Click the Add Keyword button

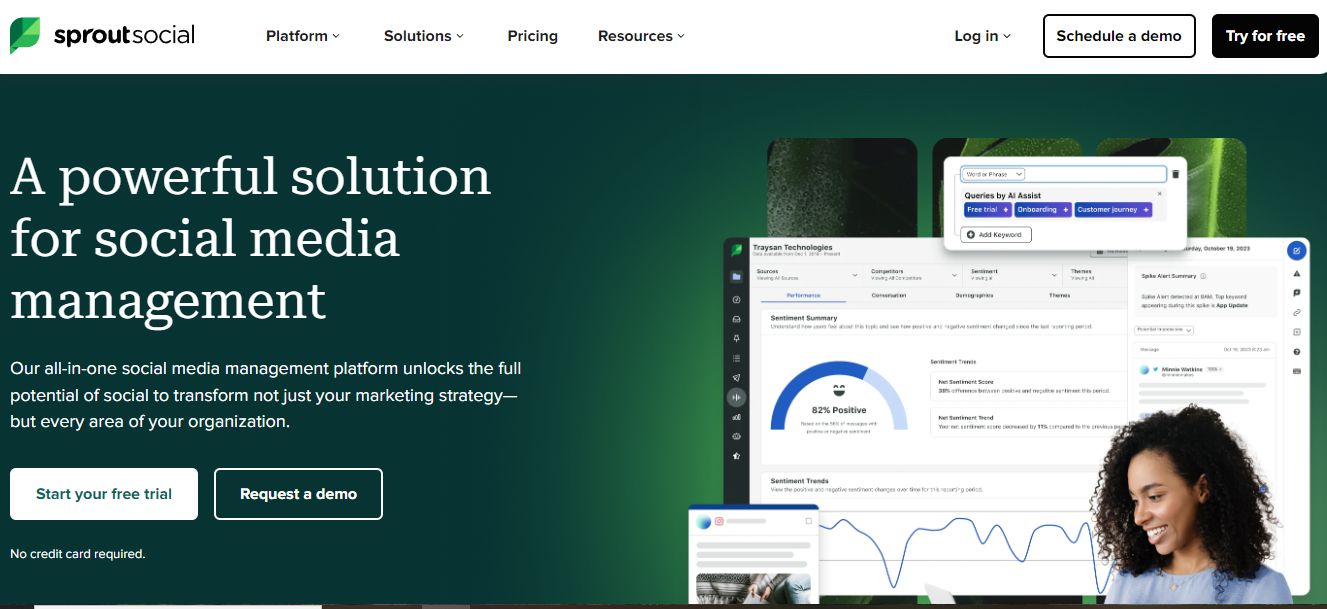pyautogui.click(x=996, y=234)
